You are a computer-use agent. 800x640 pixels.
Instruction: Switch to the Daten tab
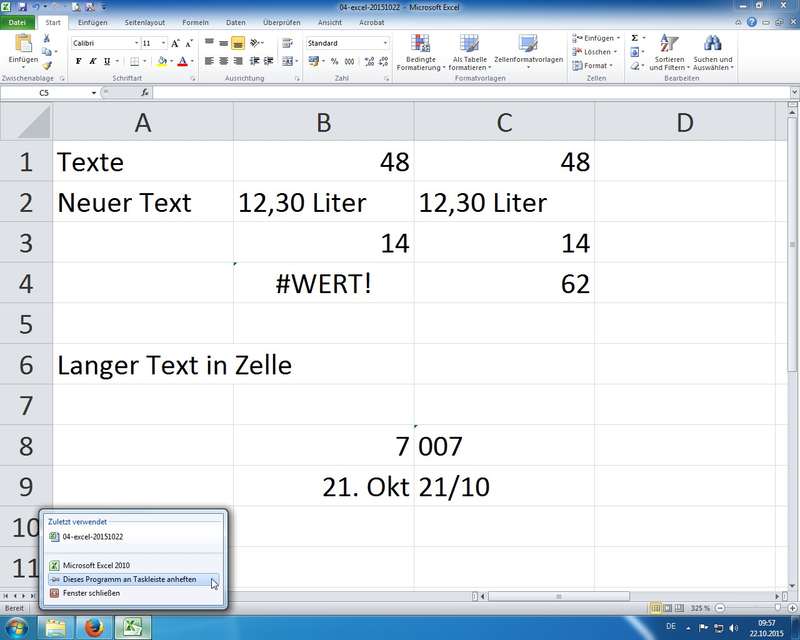click(236, 22)
